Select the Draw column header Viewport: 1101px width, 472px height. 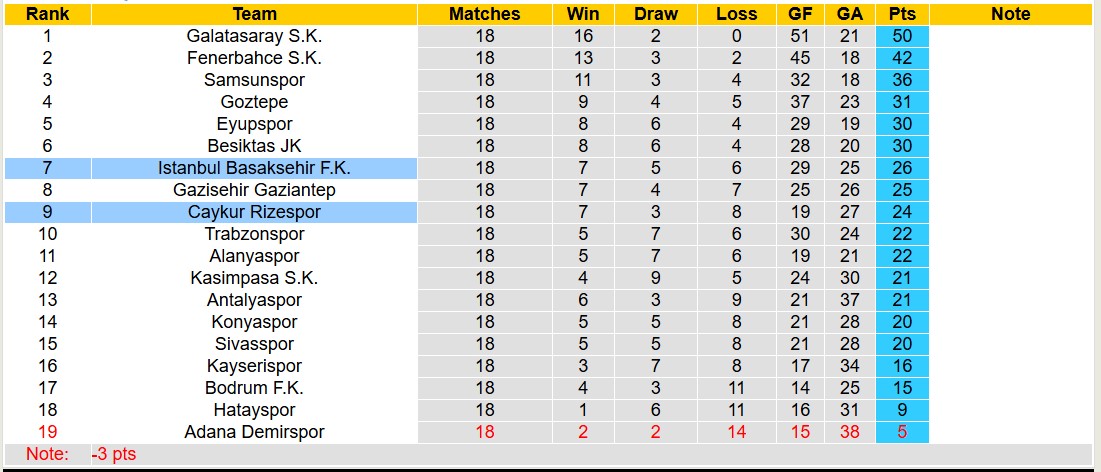656,14
